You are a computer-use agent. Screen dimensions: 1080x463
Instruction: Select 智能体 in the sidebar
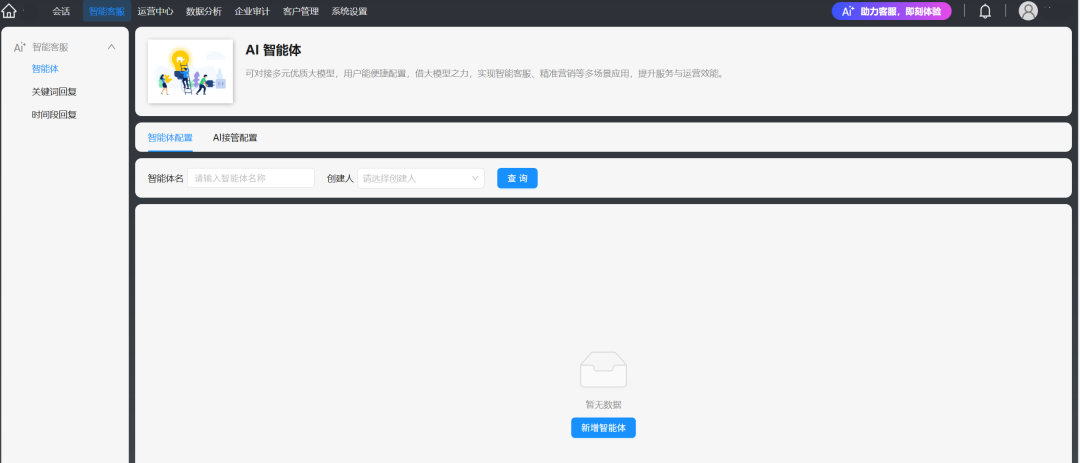(45, 69)
